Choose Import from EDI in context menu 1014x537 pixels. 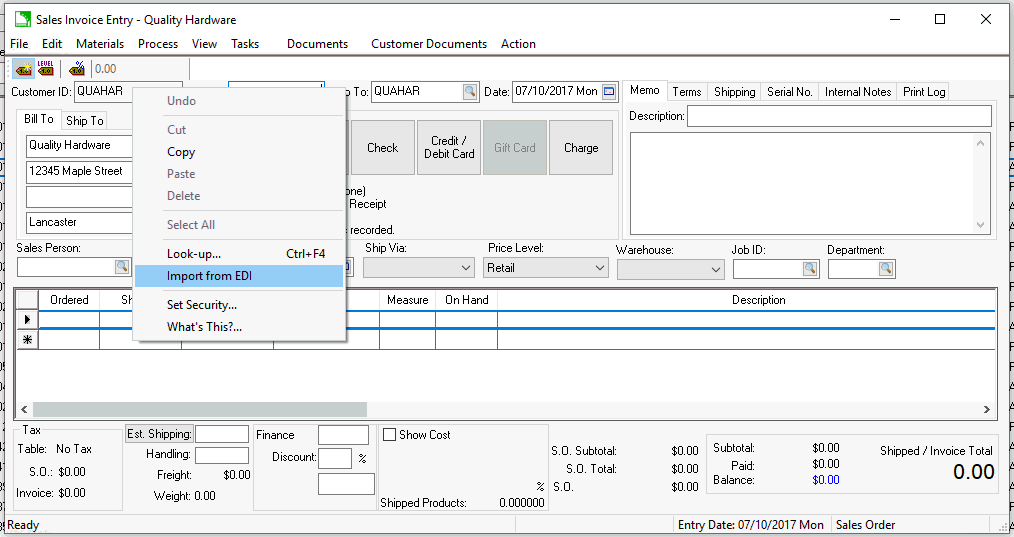tap(209, 276)
